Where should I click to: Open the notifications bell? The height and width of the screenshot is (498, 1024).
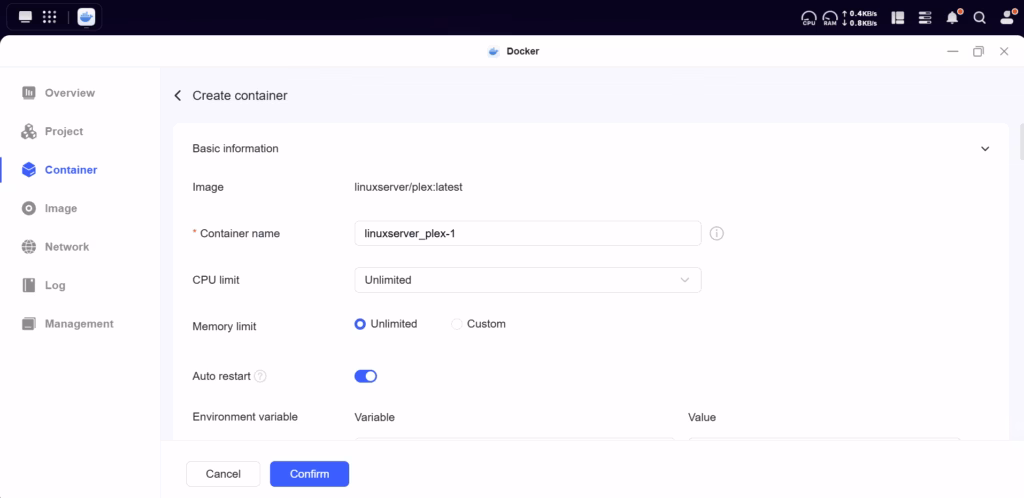pyautogui.click(x=952, y=17)
